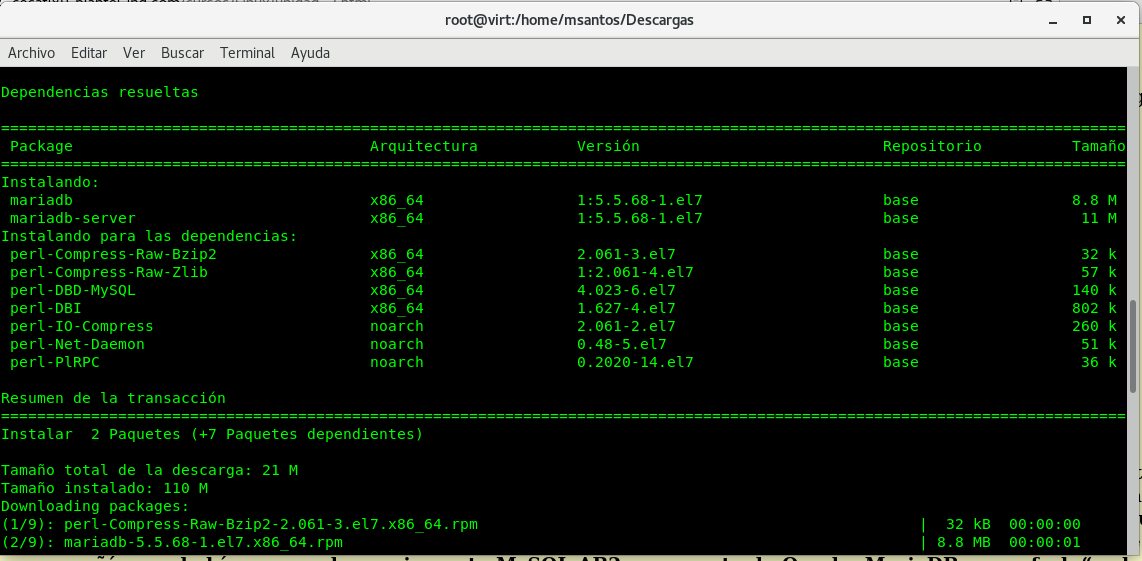Click the Arquitectura column header
This screenshot has width=1142, height=561.
(423, 146)
